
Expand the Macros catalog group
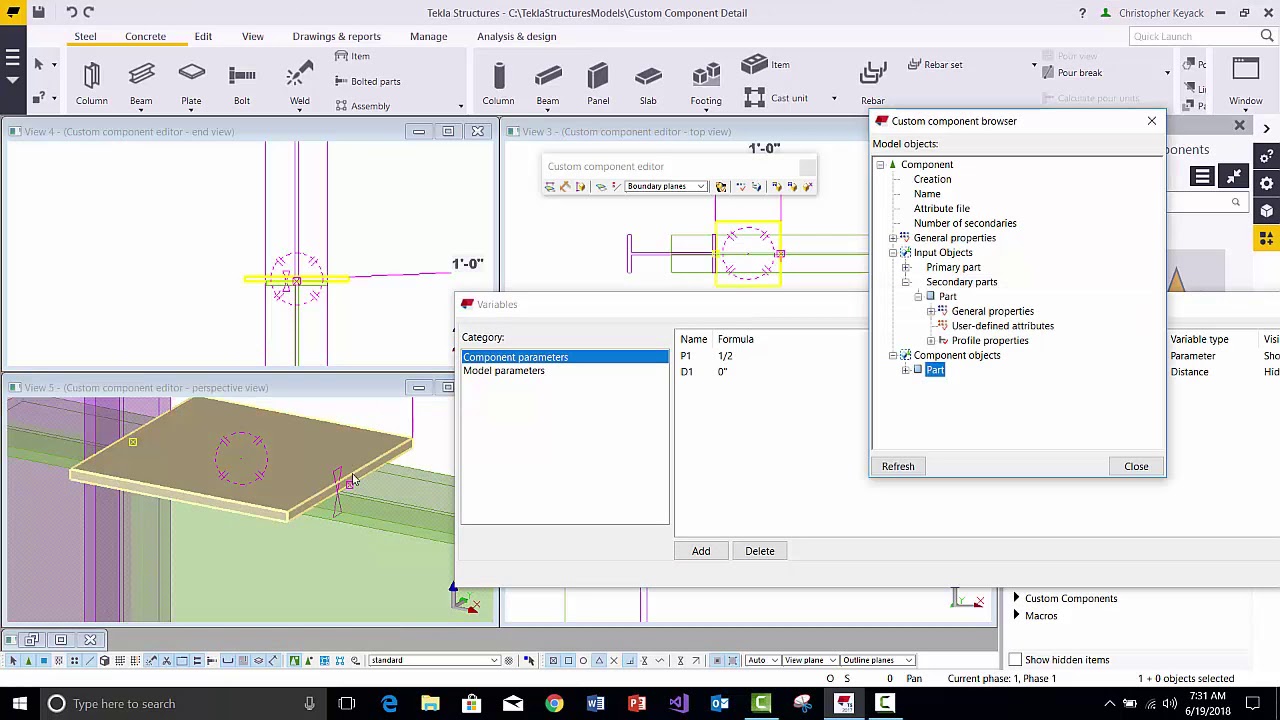1016,616
